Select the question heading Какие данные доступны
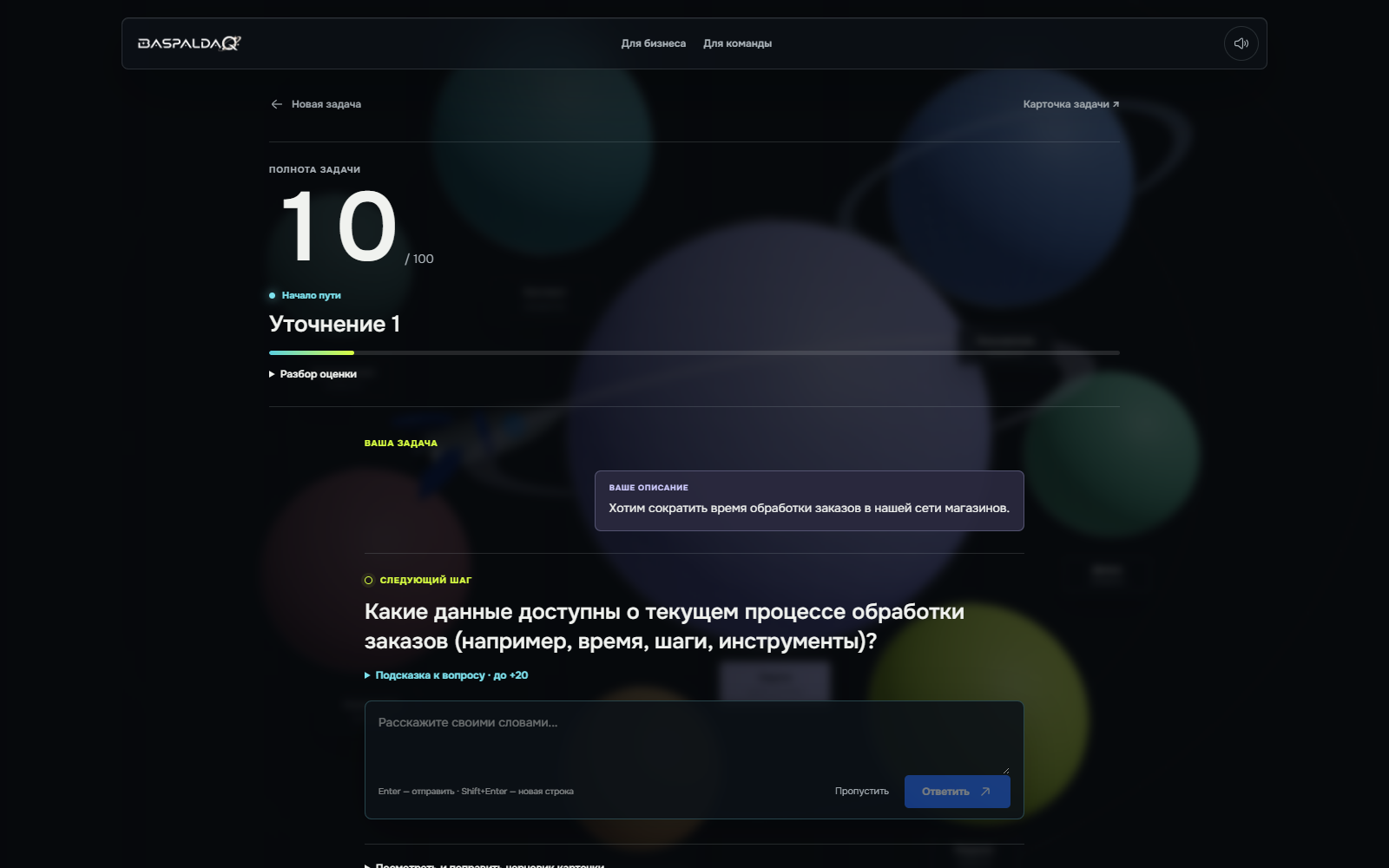Image resolution: width=1389 pixels, height=868 pixels. [x=664, y=626]
